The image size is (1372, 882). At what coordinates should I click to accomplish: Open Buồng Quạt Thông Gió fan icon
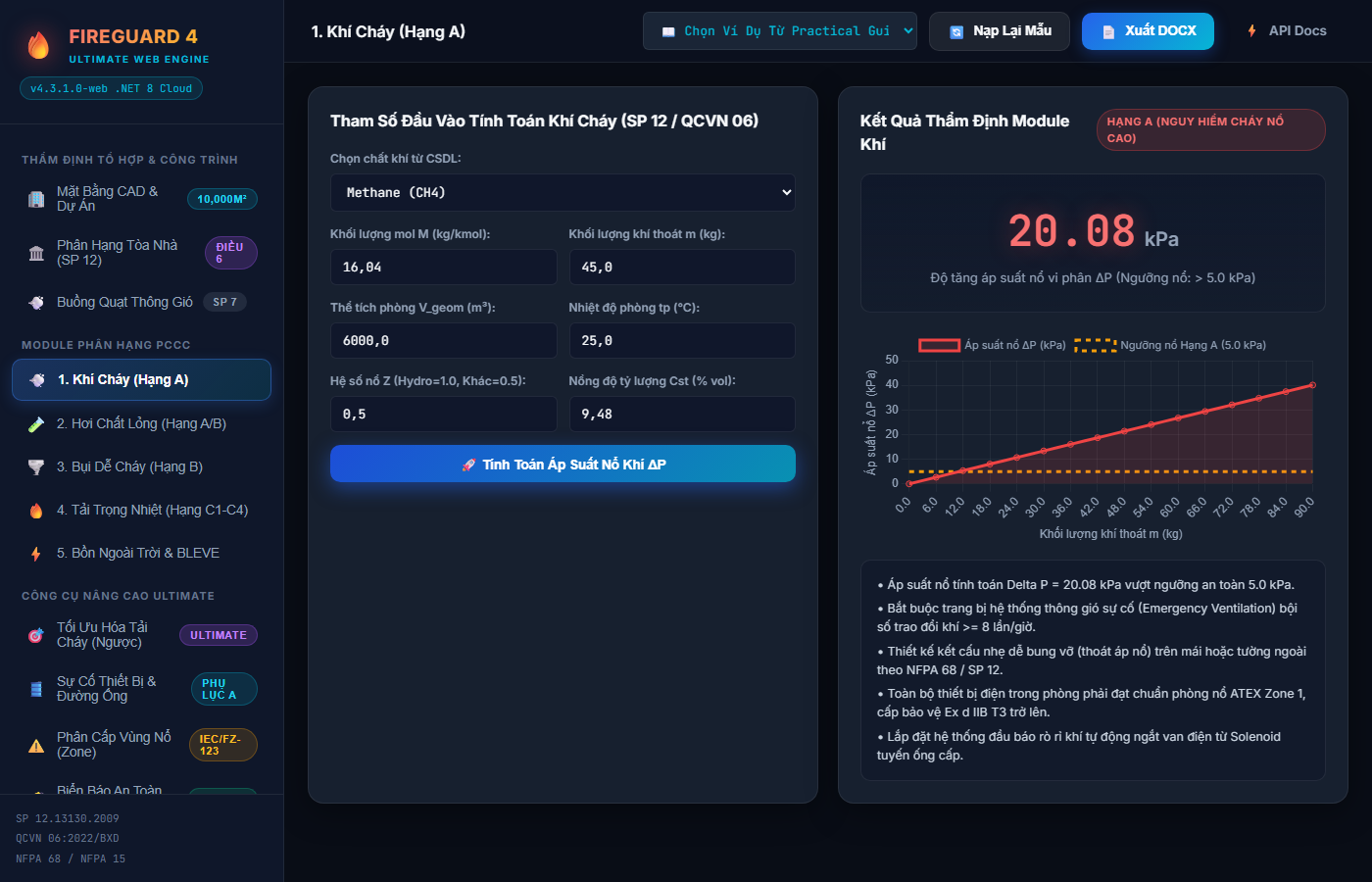[36, 302]
